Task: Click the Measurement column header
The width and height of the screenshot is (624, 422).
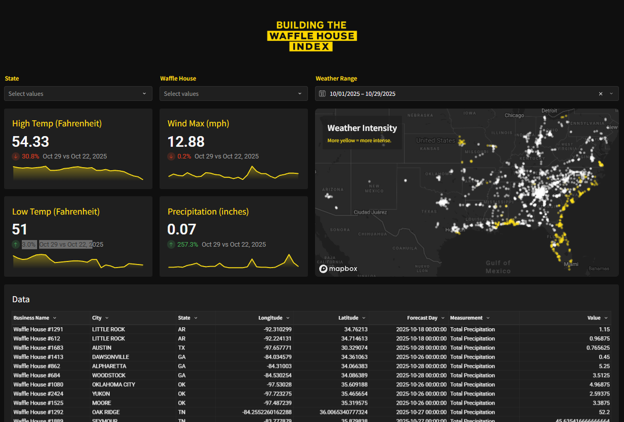Action: 467,318
